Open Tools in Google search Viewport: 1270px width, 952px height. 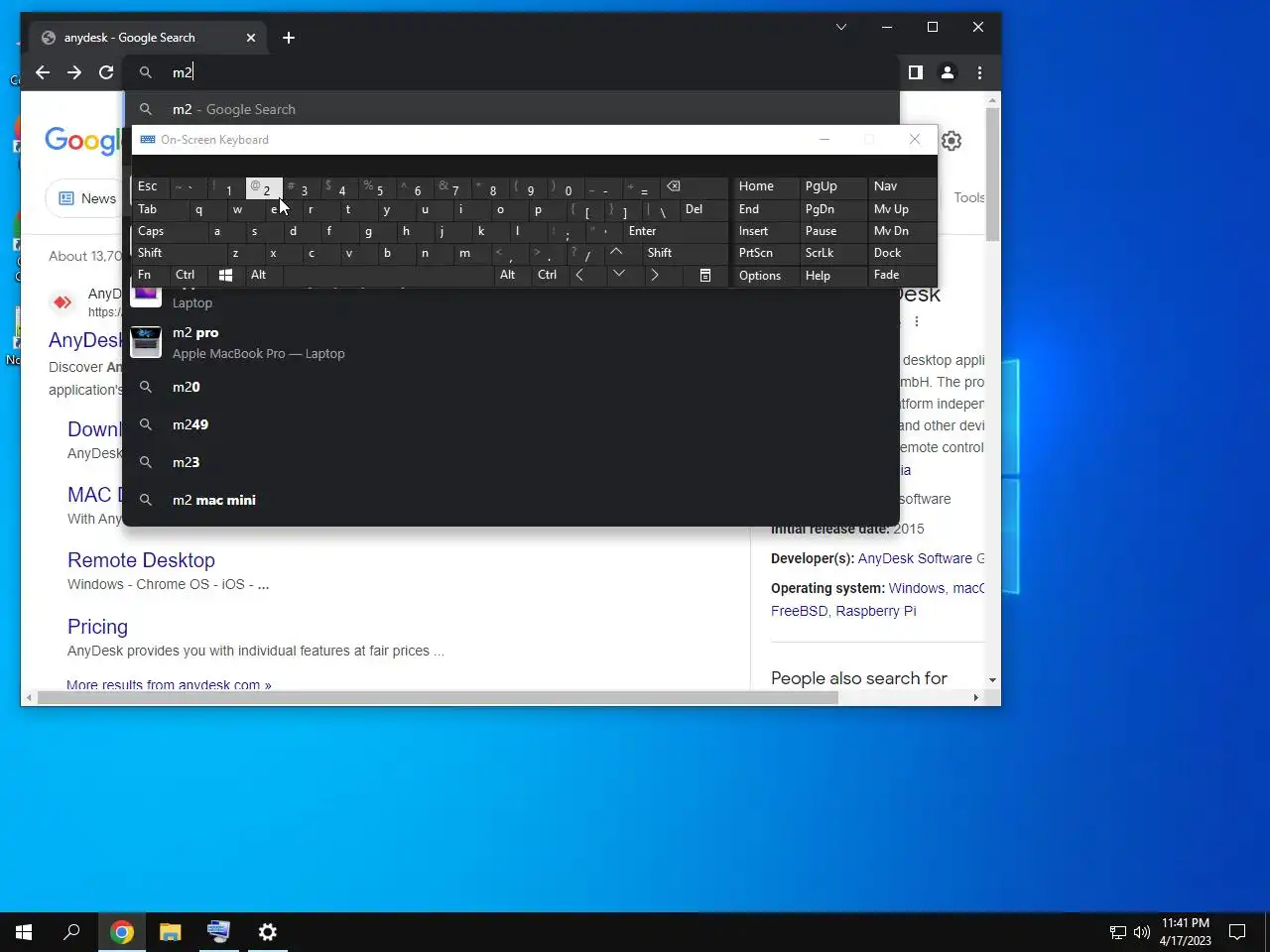968,197
